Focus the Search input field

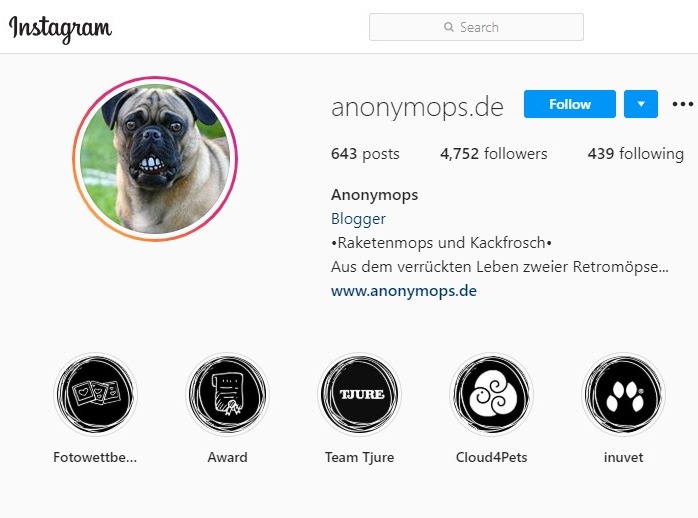pos(476,27)
